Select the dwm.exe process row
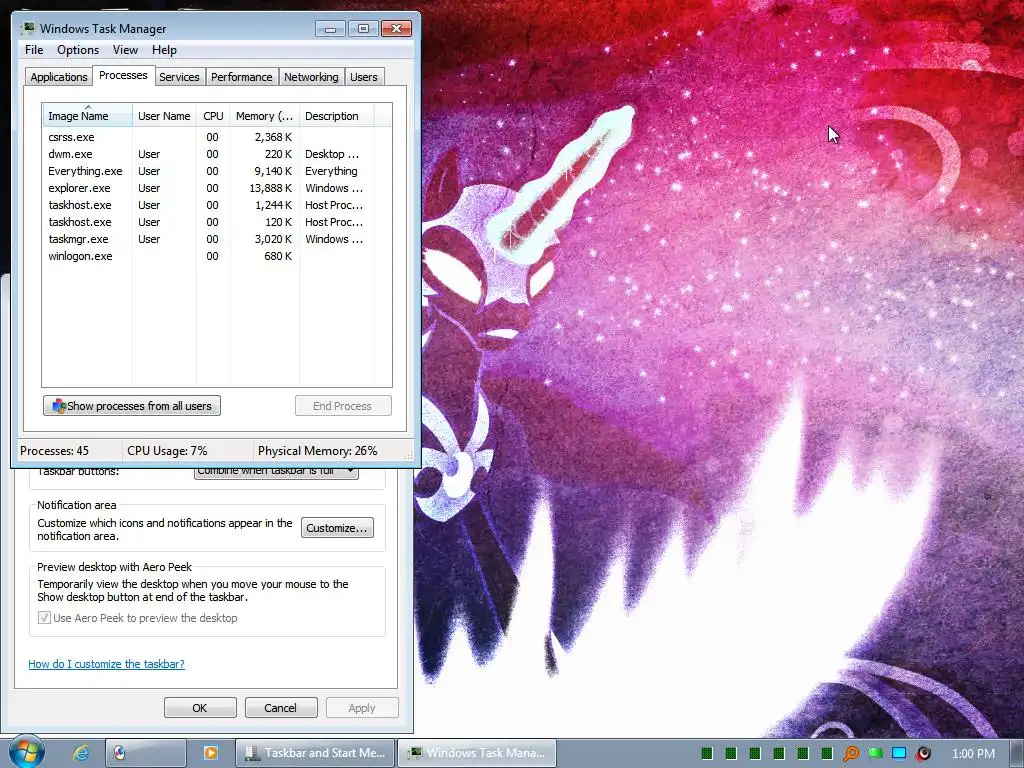The width and height of the screenshot is (1024, 768). click(217, 154)
